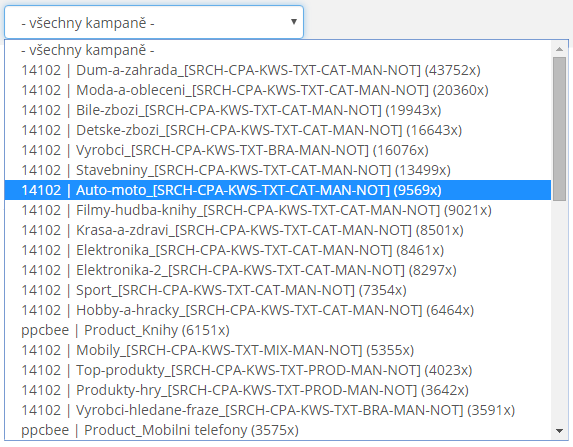Choose Filmy-hudba-knihy campaign option
The width and height of the screenshot is (573, 447).
coord(278,210)
